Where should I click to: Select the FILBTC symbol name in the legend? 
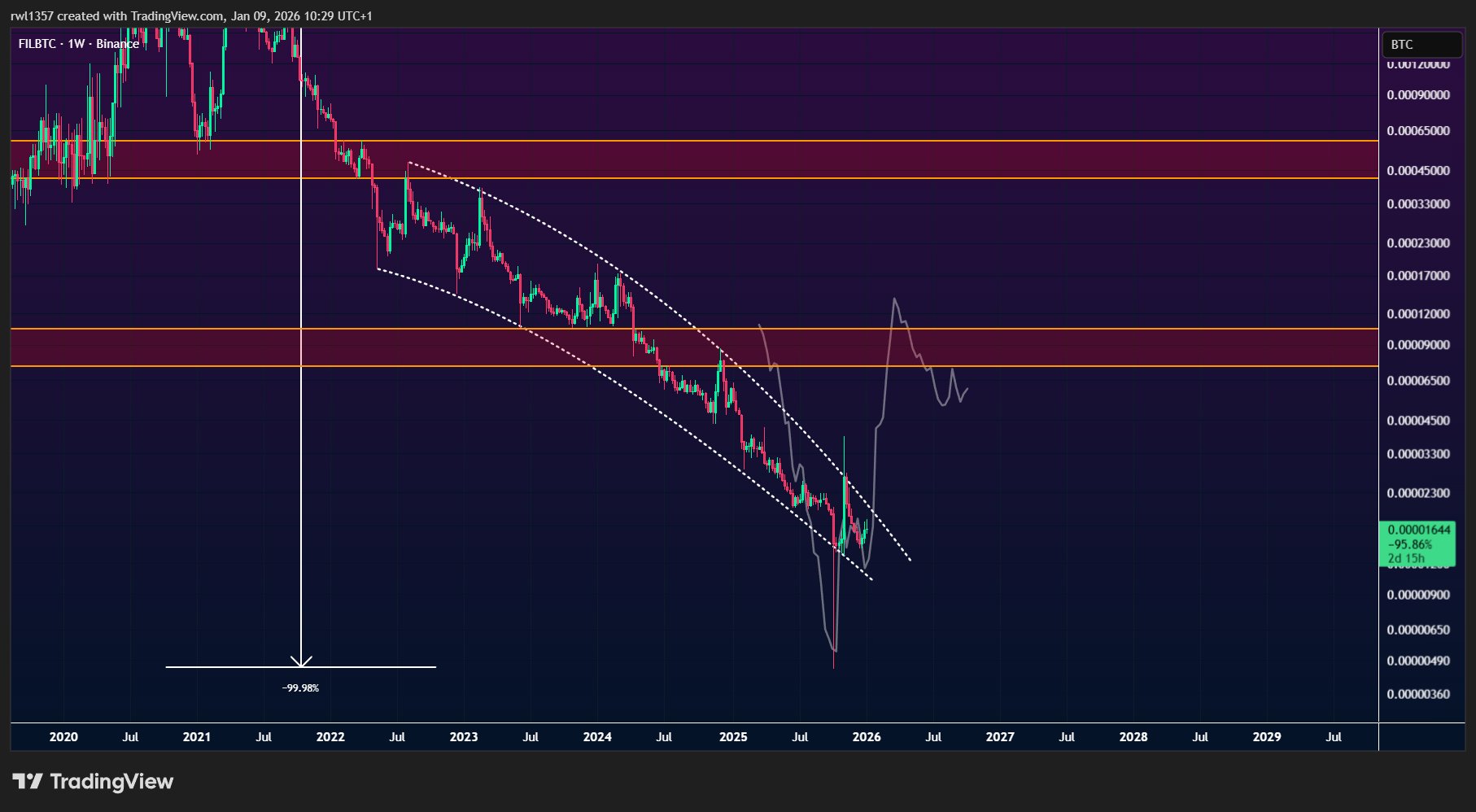click(x=37, y=44)
